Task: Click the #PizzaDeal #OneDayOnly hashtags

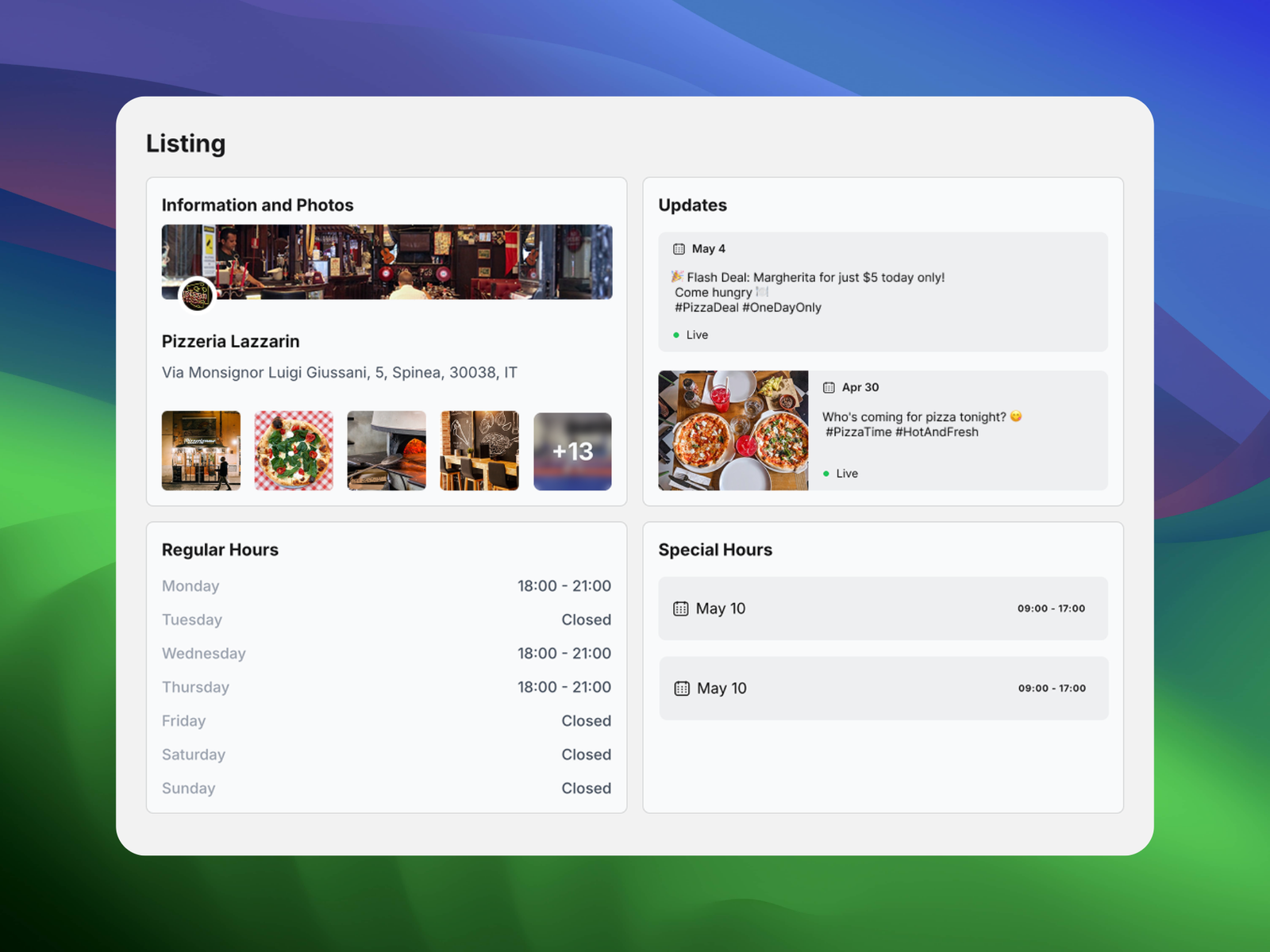Action: pos(748,308)
